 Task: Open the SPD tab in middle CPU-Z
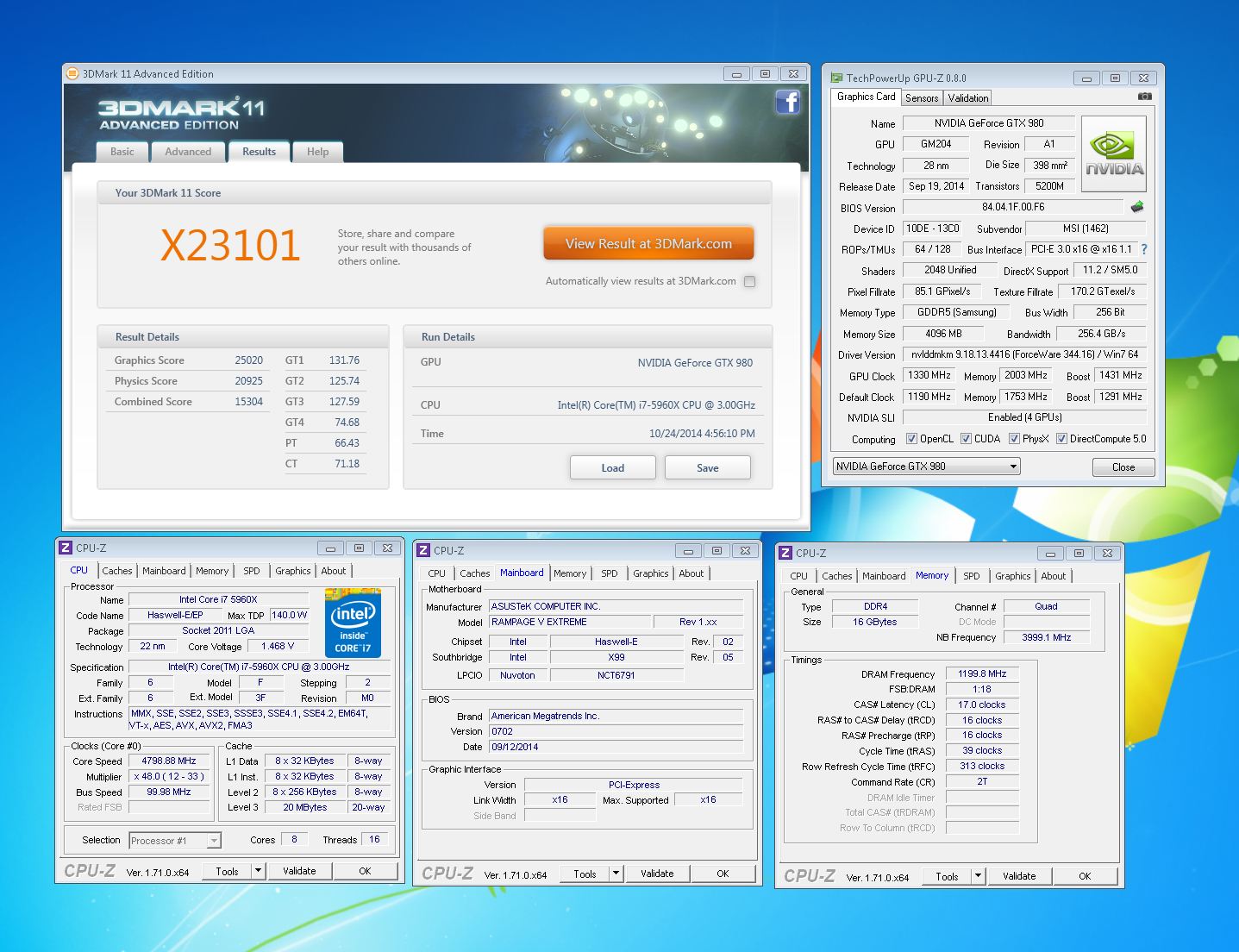coord(610,573)
